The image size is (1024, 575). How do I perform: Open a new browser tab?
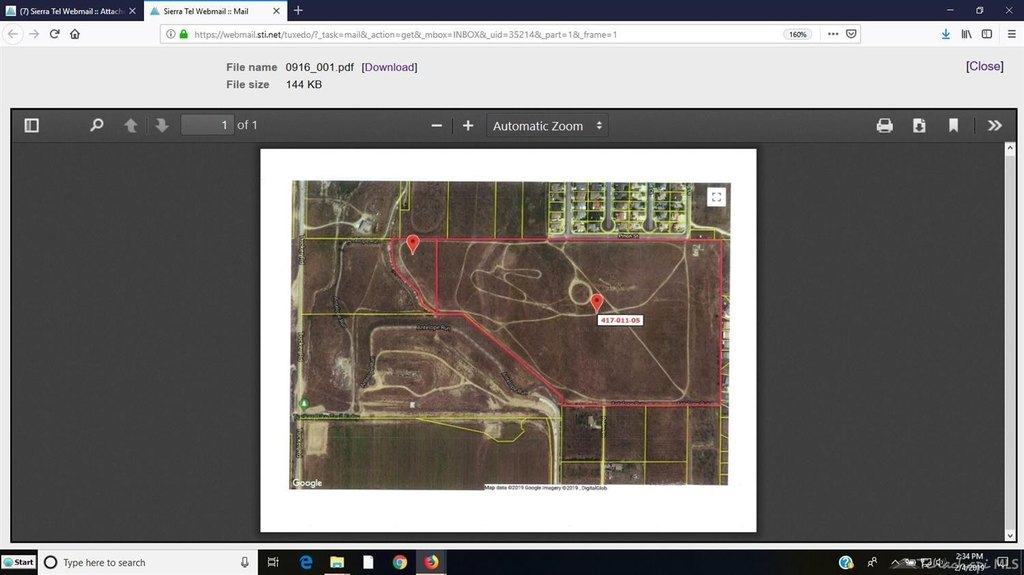click(298, 10)
